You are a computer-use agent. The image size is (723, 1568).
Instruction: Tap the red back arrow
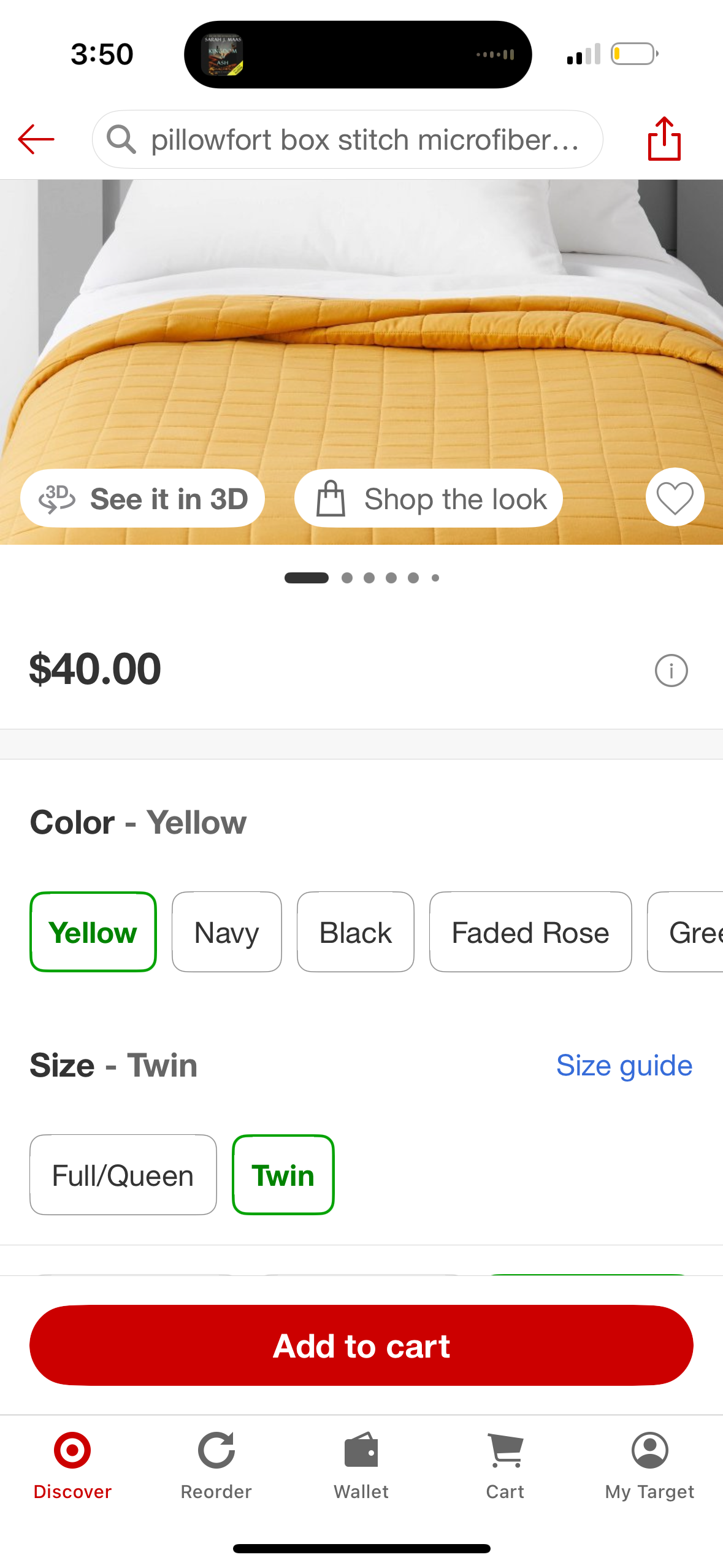coord(36,139)
